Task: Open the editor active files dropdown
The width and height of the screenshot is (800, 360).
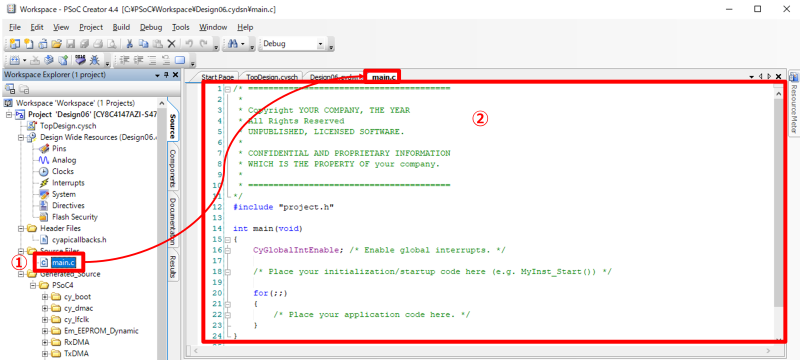Action: click(x=752, y=76)
